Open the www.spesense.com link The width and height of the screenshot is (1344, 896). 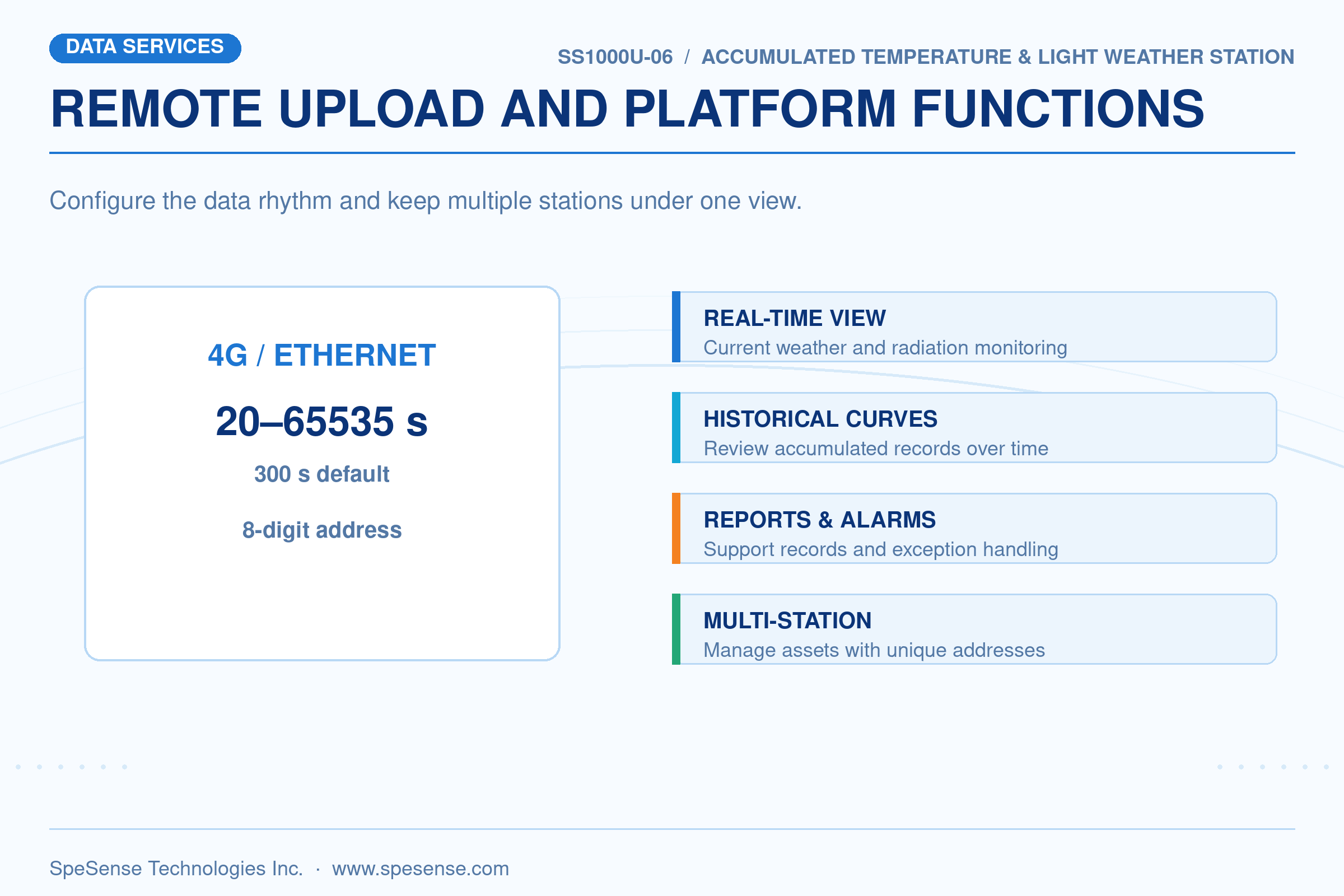tap(421, 868)
